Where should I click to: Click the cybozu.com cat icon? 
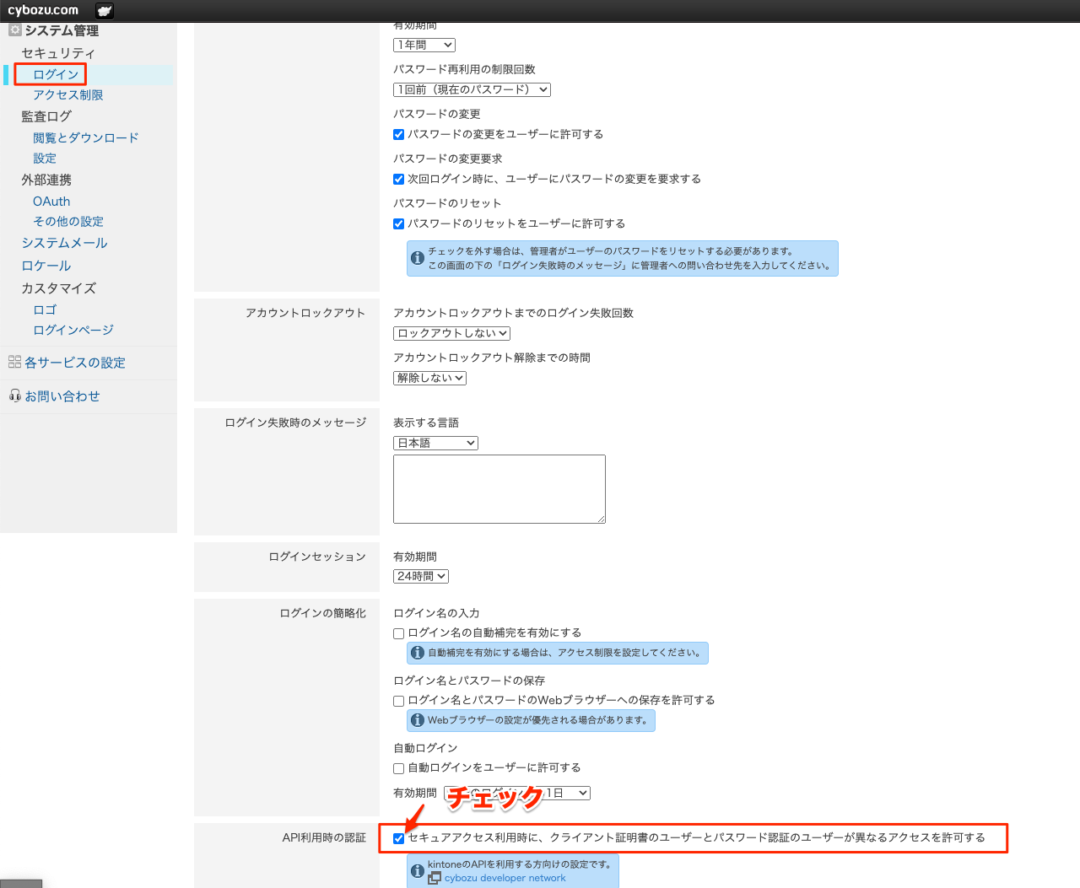(x=104, y=9)
